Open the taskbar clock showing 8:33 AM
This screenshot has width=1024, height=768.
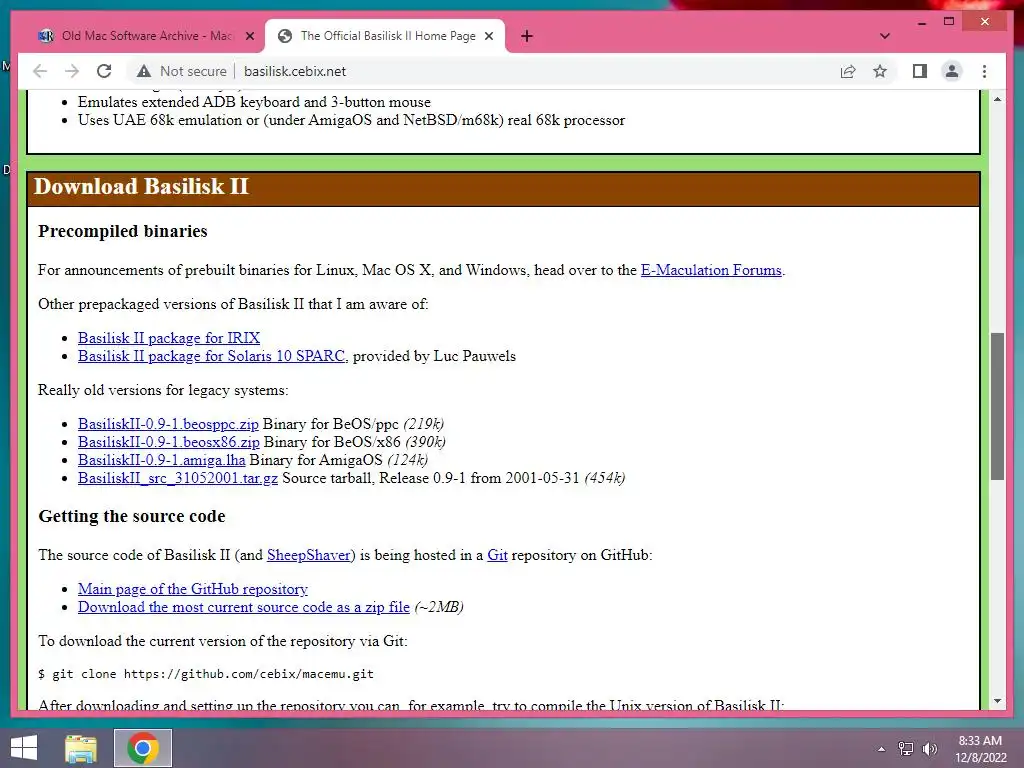[x=980, y=749]
